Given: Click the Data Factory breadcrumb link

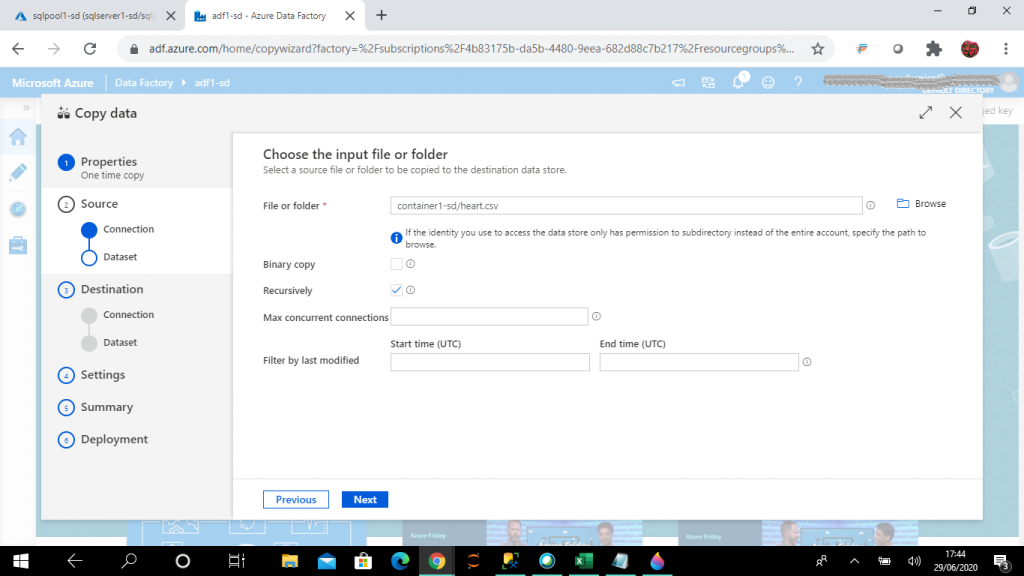Looking at the screenshot, I should click(144, 83).
